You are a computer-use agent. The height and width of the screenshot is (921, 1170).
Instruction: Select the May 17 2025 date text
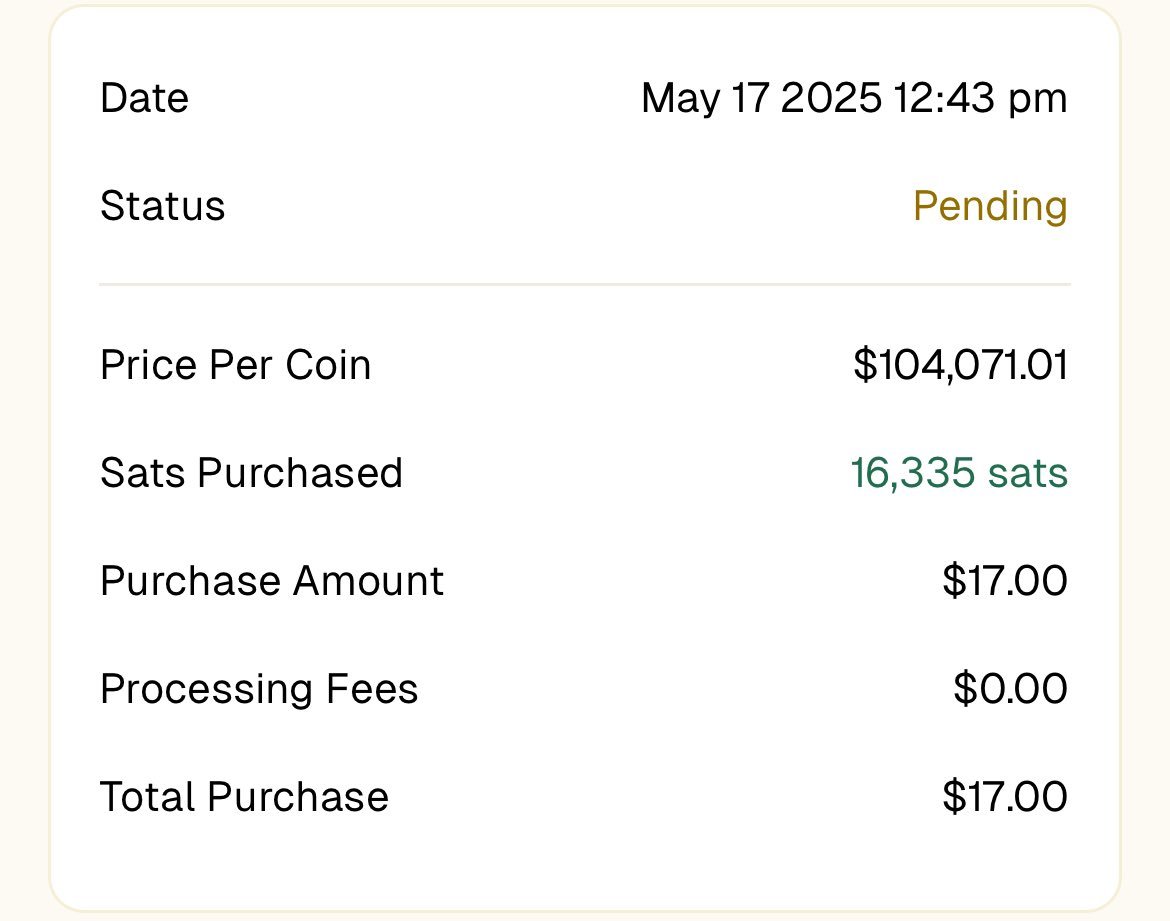[761, 98]
